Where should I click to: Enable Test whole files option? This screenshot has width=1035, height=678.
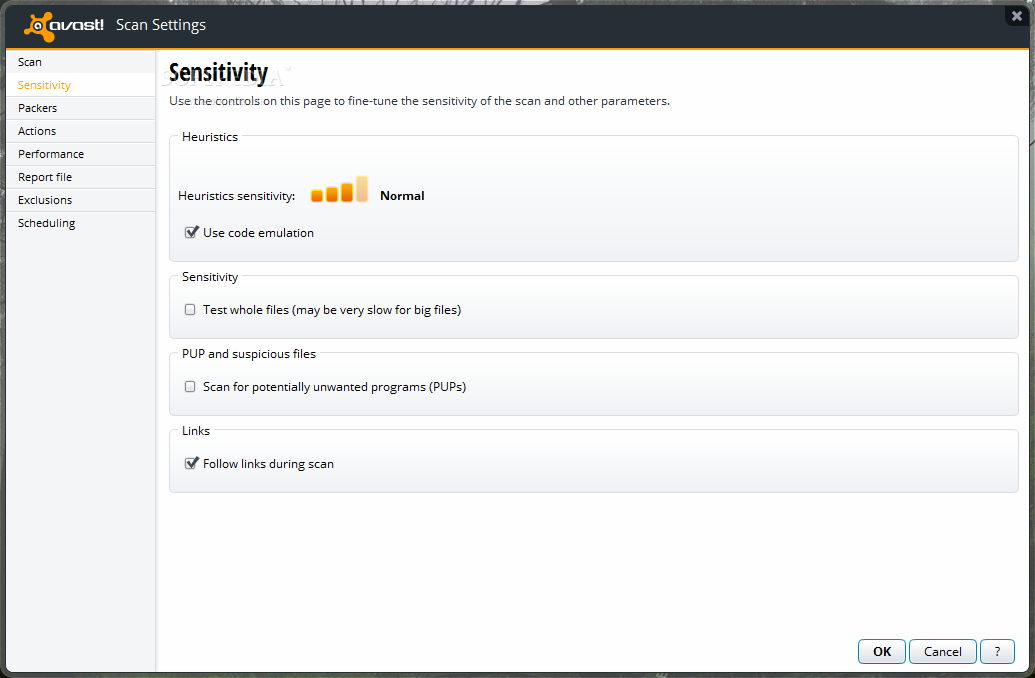click(190, 310)
